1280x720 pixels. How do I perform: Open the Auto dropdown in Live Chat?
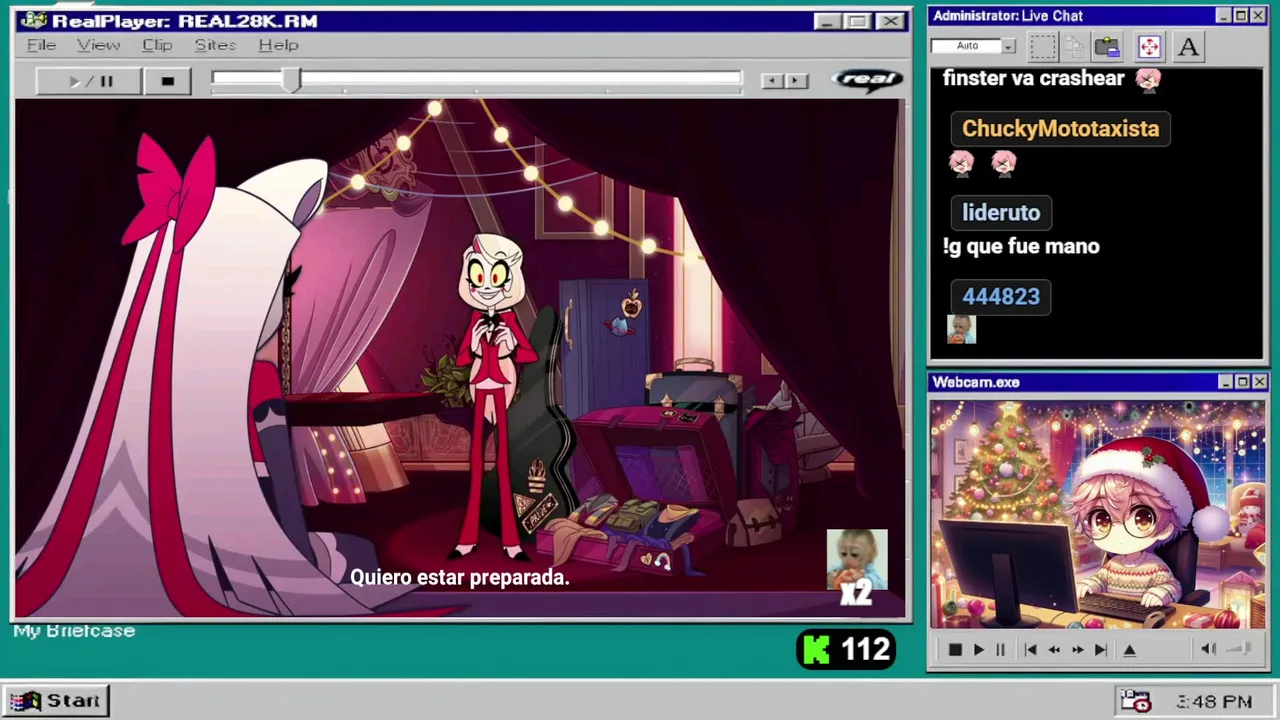click(1009, 46)
